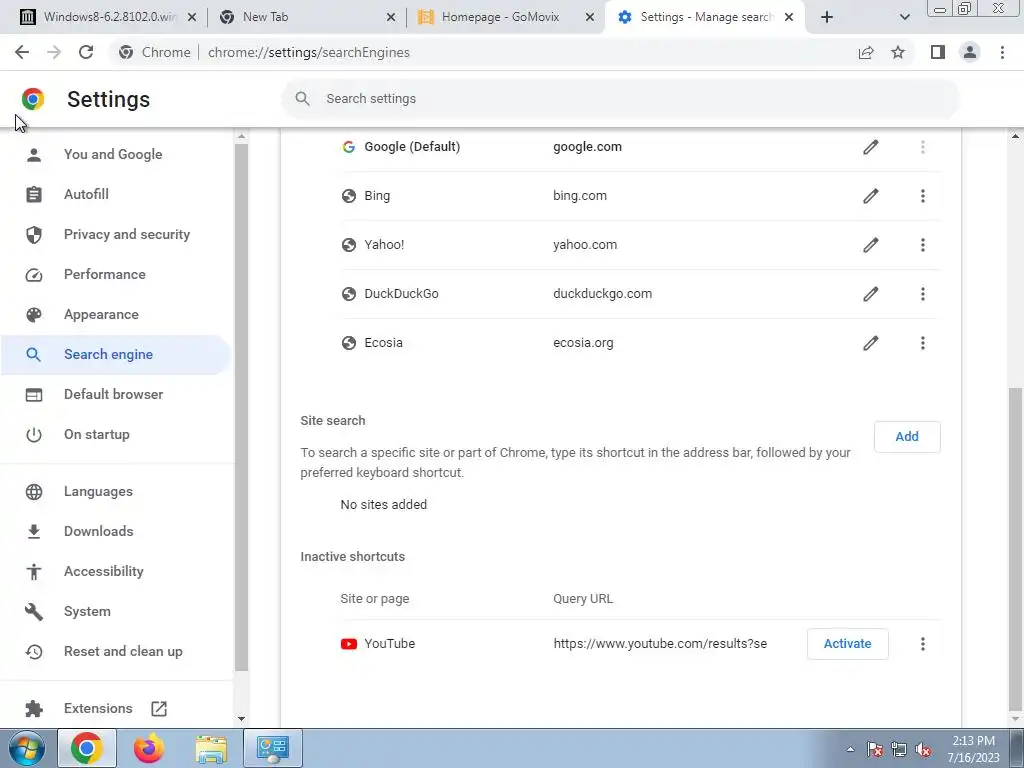Open Chrome from the taskbar
The image size is (1024, 768).
pyautogui.click(x=87, y=748)
